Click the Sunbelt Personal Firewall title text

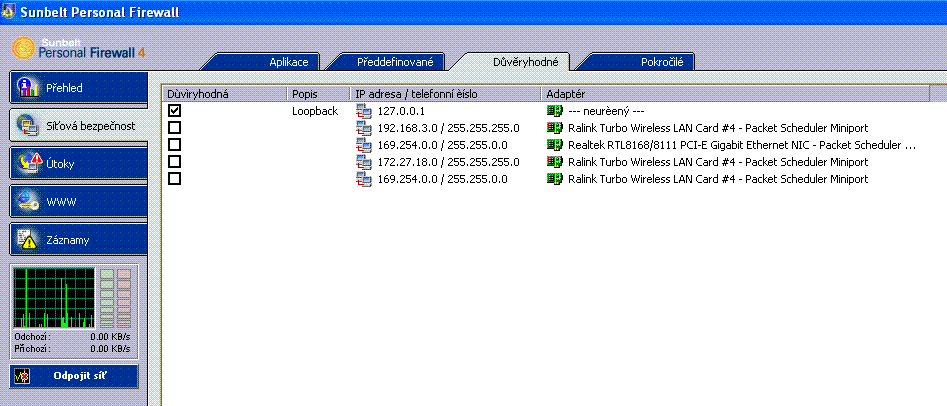click(100, 13)
